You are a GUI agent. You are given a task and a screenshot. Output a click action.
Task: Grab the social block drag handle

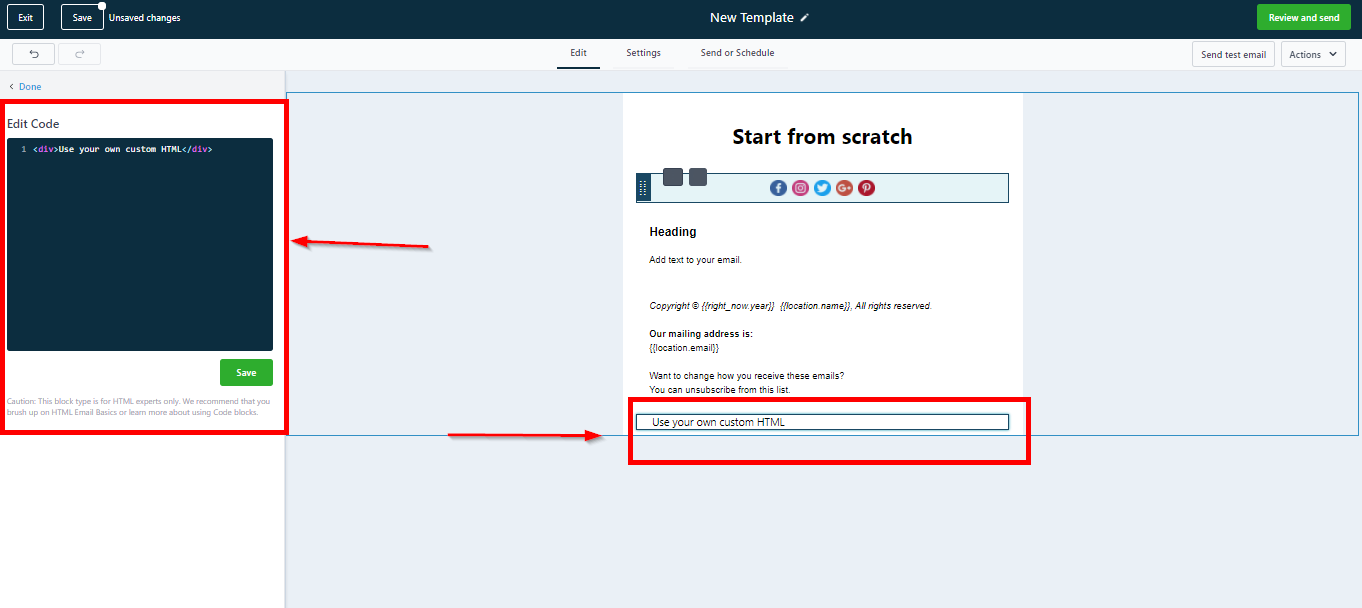pos(643,188)
